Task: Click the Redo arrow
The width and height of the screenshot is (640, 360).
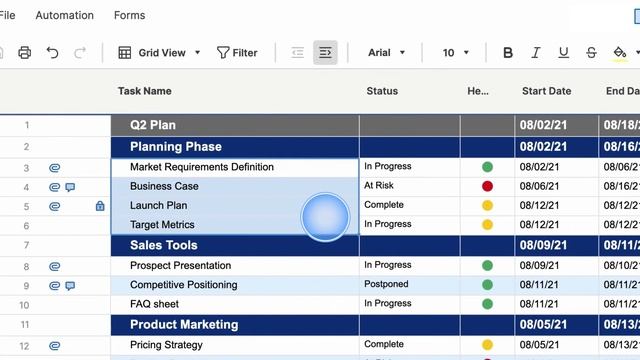Action: [x=80, y=53]
